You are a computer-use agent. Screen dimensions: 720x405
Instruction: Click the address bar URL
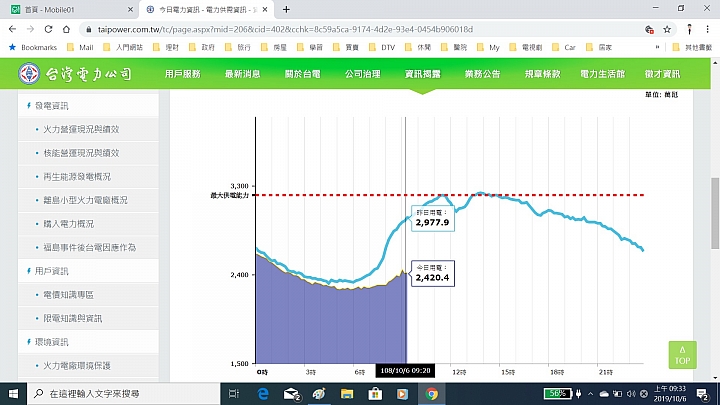coord(285,29)
